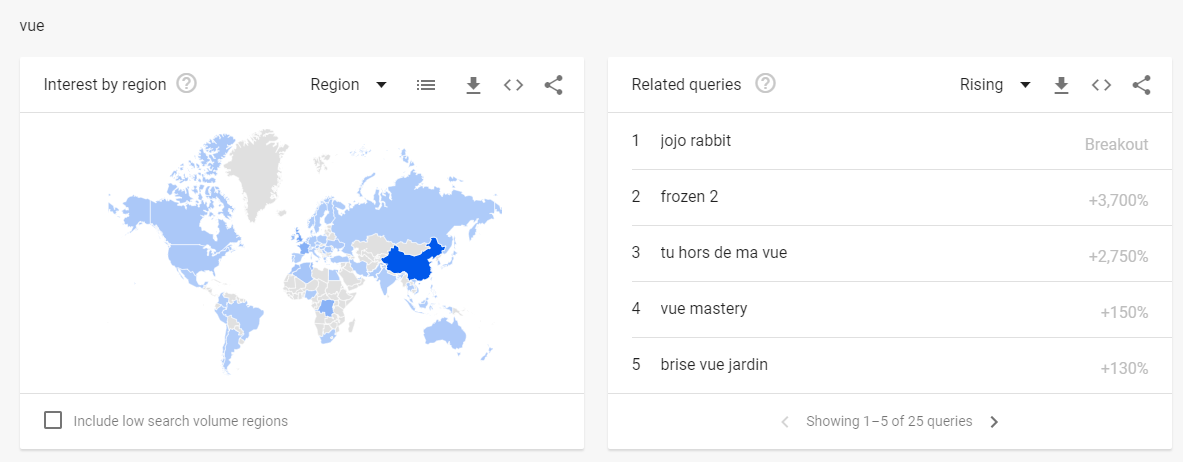Go to previous page of queries
The image size is (1183, 462).
pos(785,422)
